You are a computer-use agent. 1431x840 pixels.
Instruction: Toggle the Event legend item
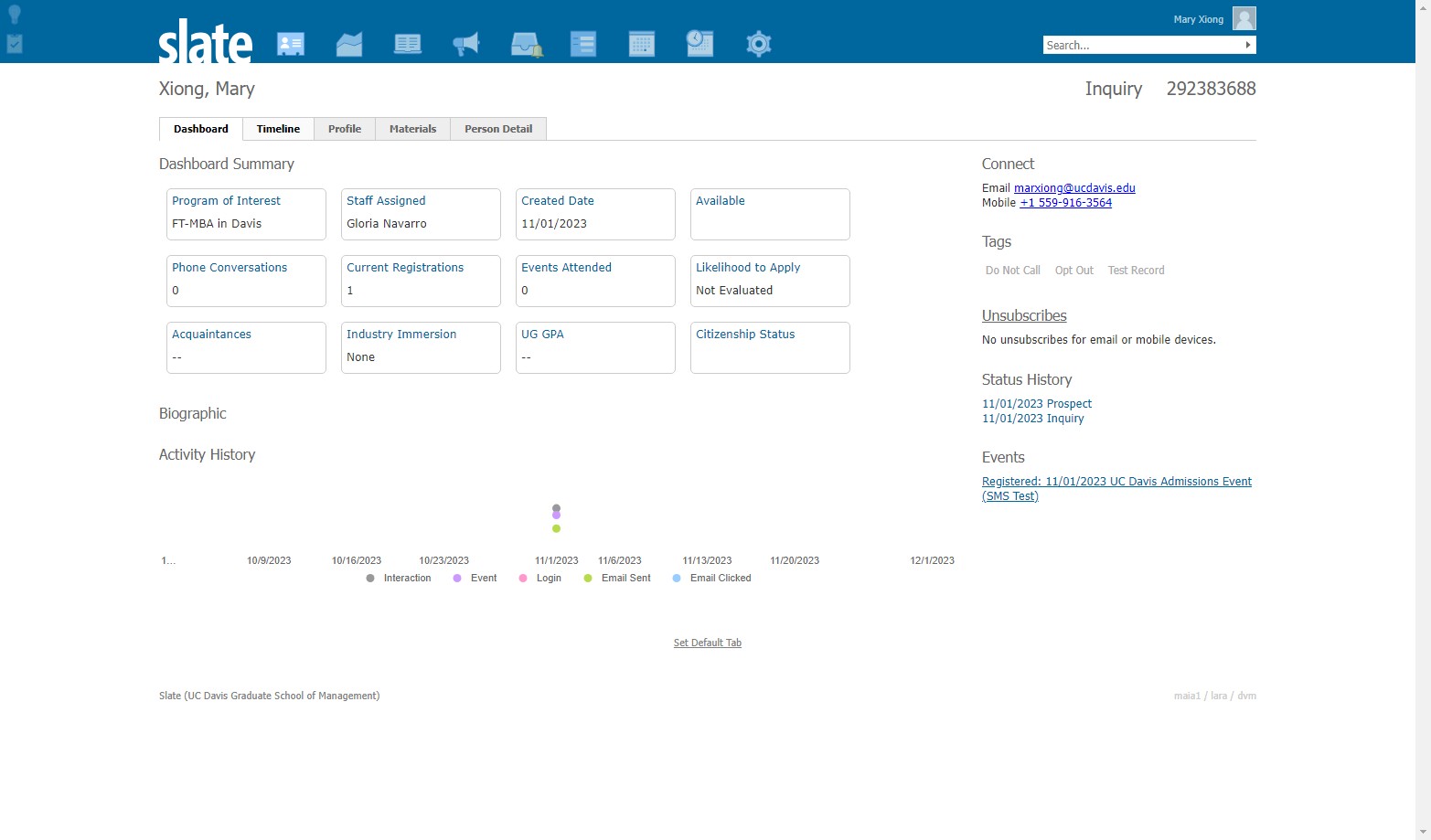(475, 579)
